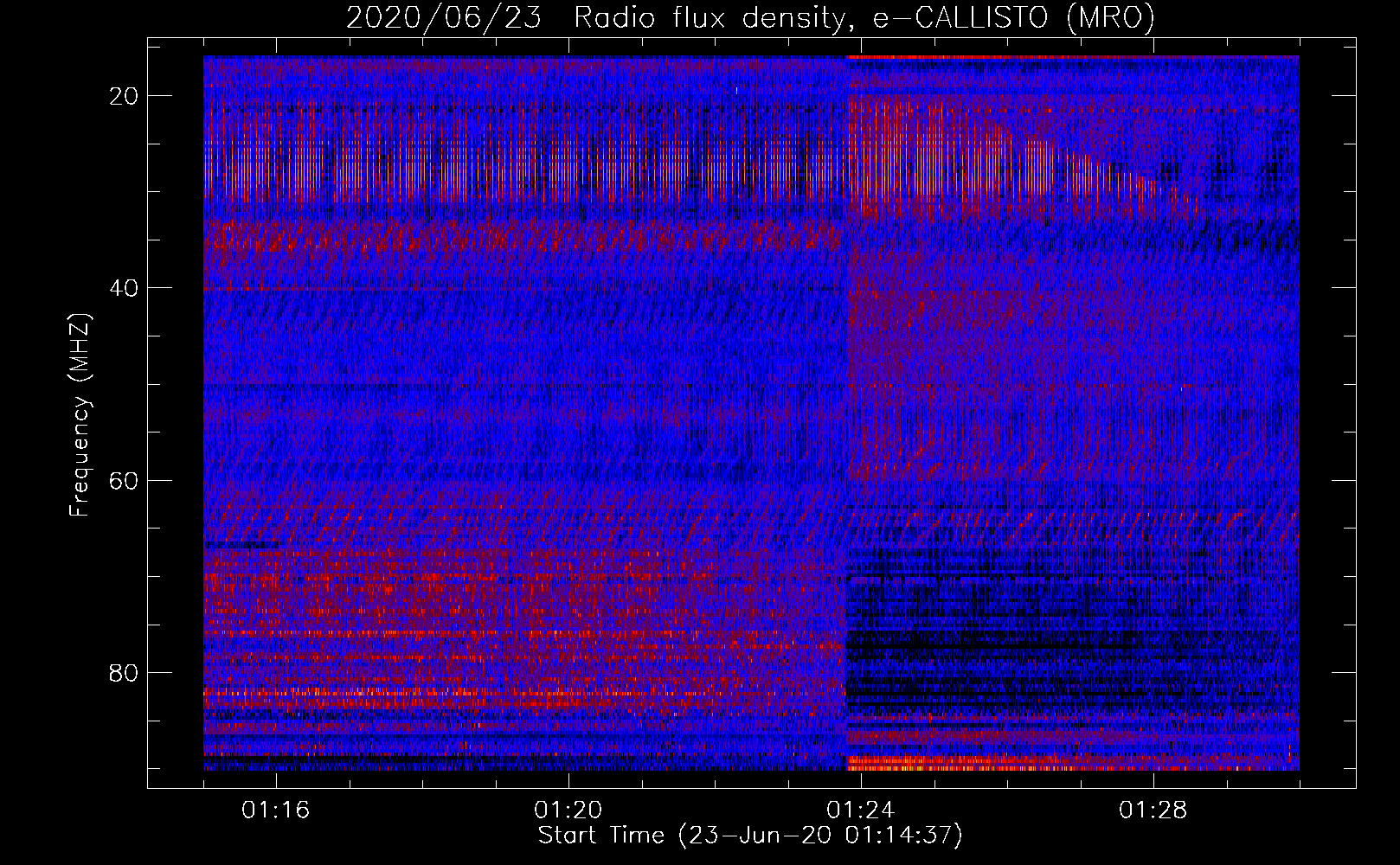Screen dimensions: 1400x865
Task: Click the 'Start Time (23-Jun-20 01:14:37)' x-axis label
Action: (x=750, y=836)
